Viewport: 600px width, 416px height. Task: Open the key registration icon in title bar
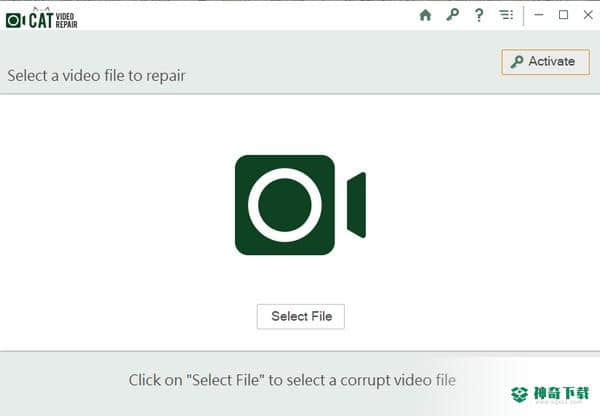452,15
